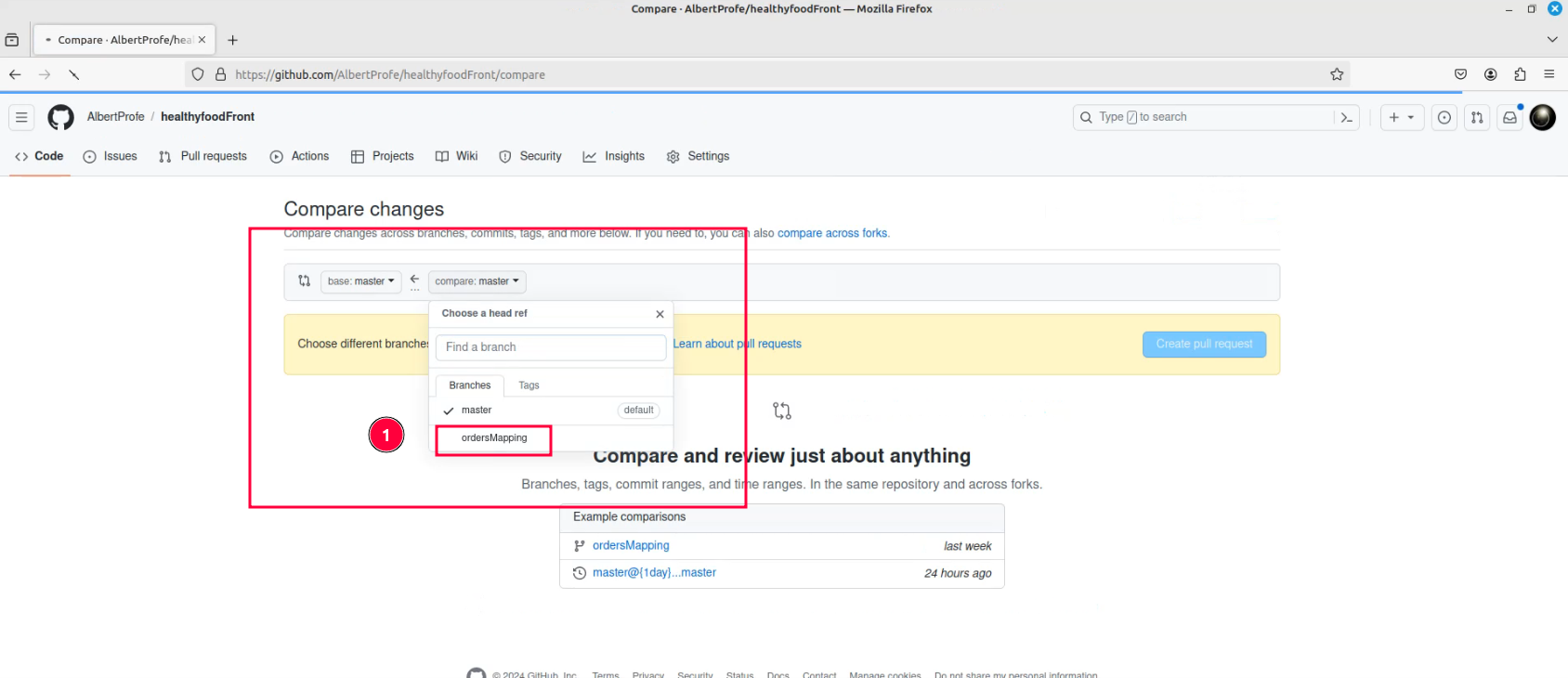Open a new browser tab
The width and height of the screenshot is (1568, 678).
coord(233,40)
